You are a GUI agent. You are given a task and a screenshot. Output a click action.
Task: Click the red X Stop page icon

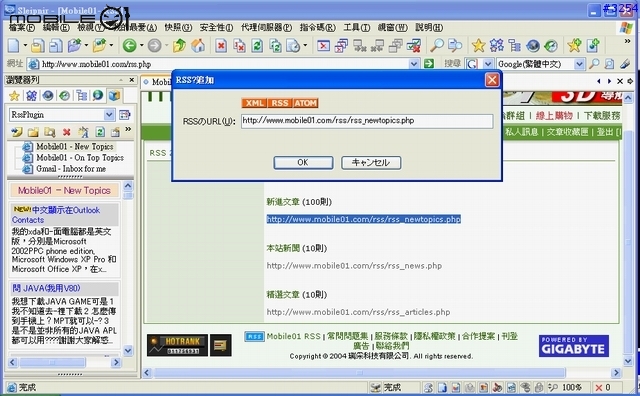221,45
